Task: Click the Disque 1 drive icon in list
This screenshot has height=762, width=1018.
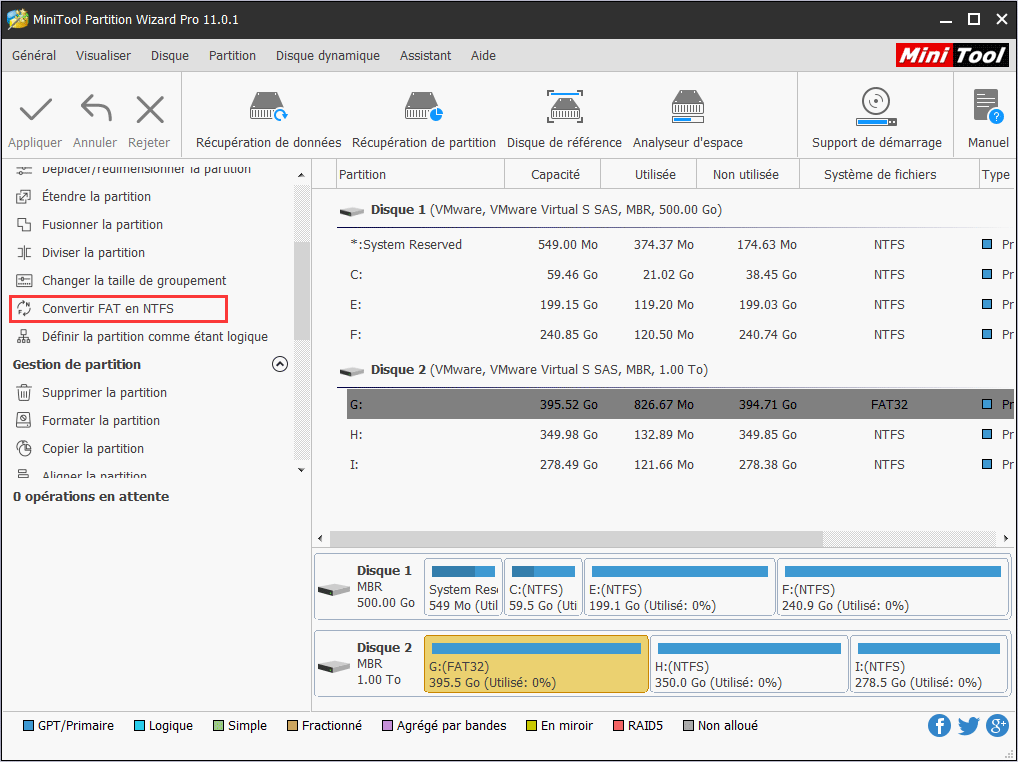Action: 351,211
